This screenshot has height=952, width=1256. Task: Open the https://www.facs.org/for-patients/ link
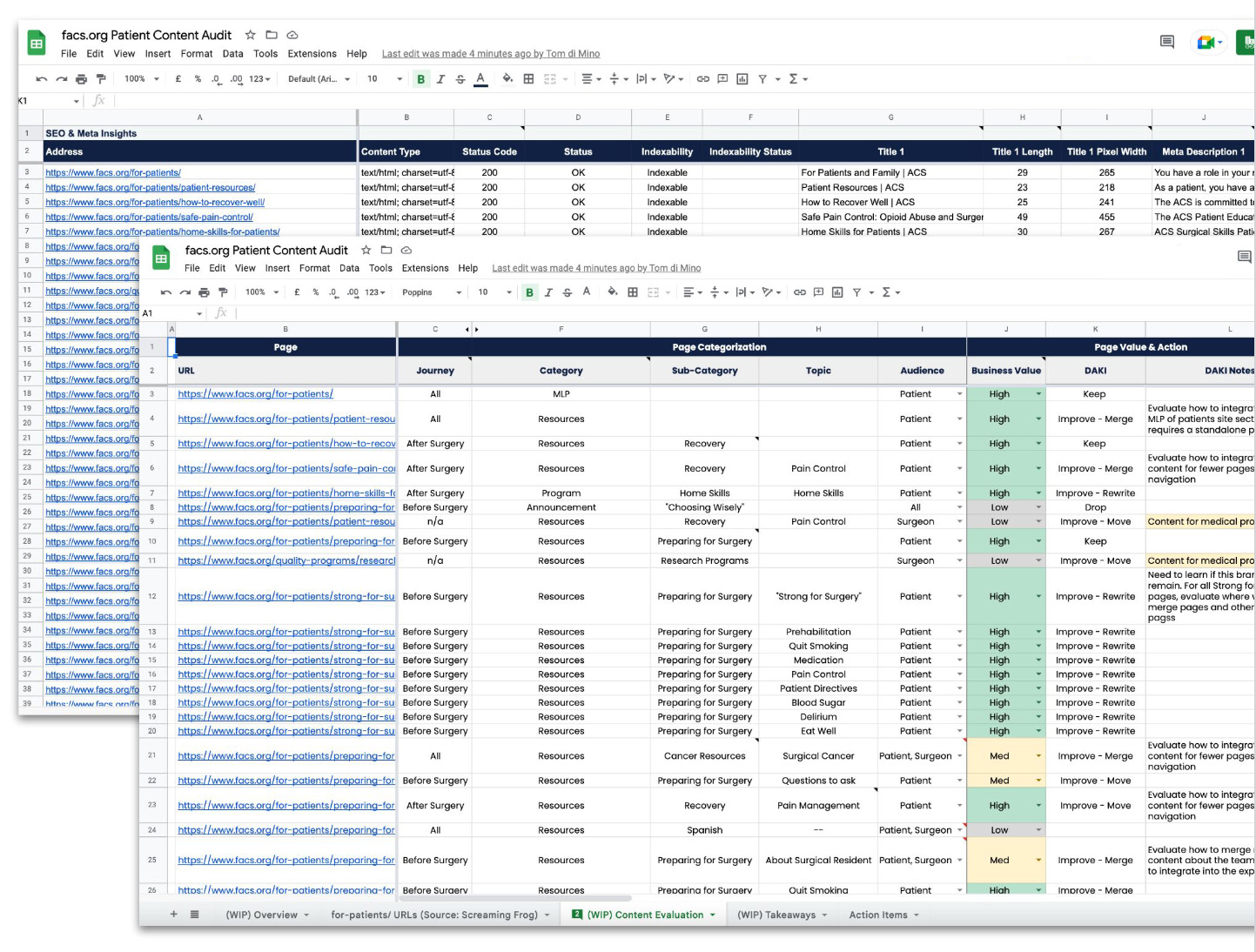click(255, 393)
